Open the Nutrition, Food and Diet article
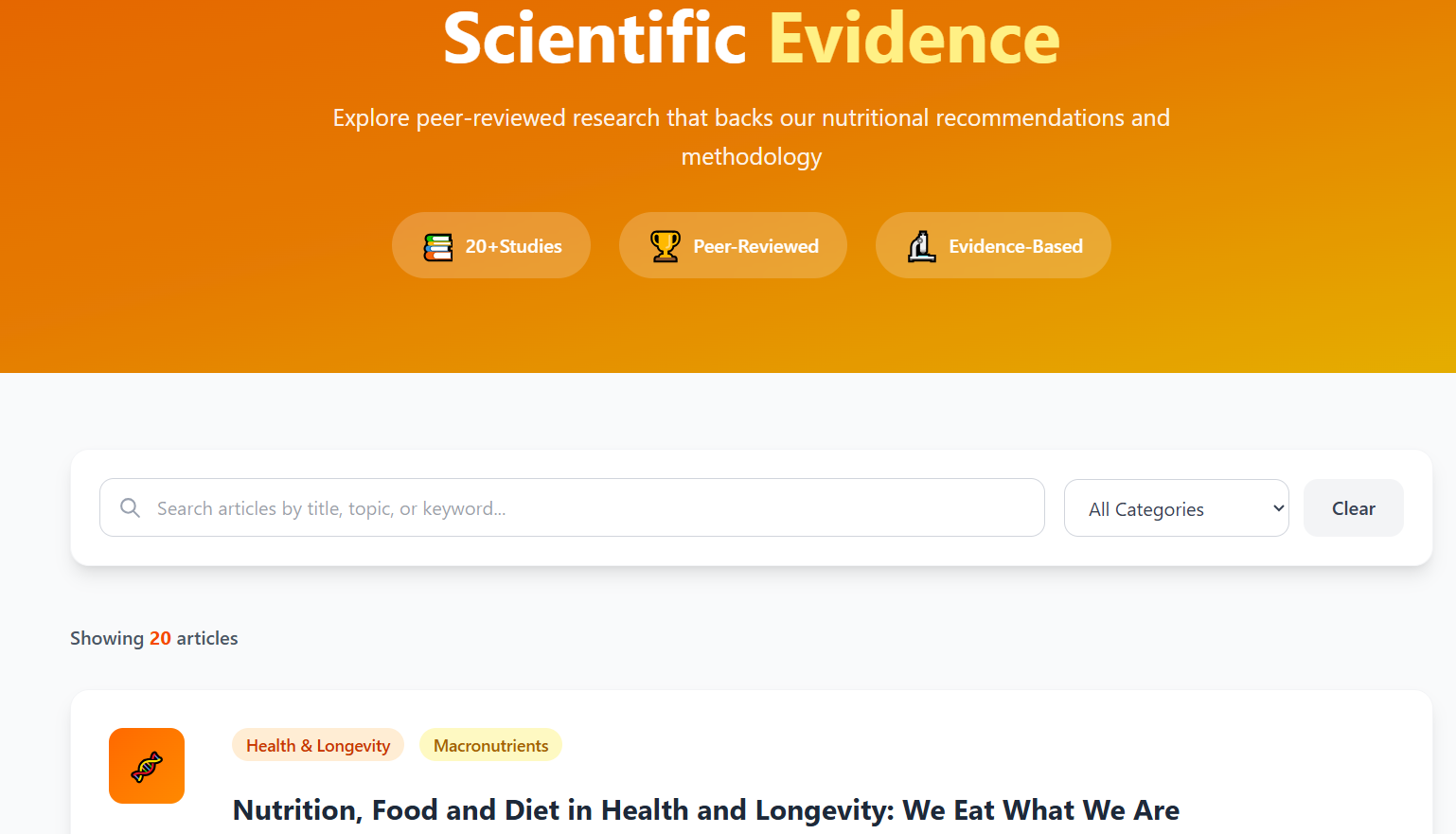1456x834 pixels. click(x=705, y=810)
